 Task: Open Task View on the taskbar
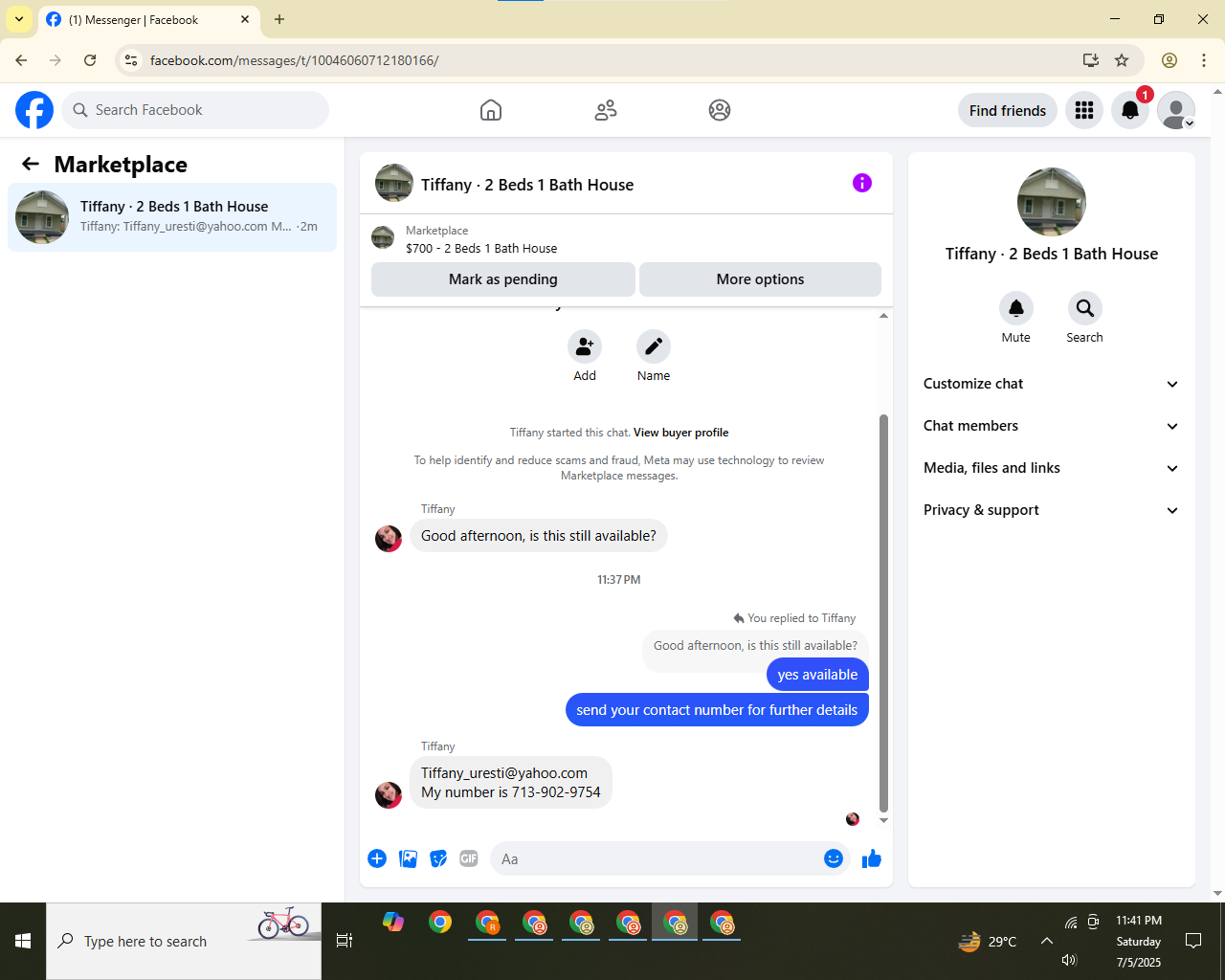345,942
